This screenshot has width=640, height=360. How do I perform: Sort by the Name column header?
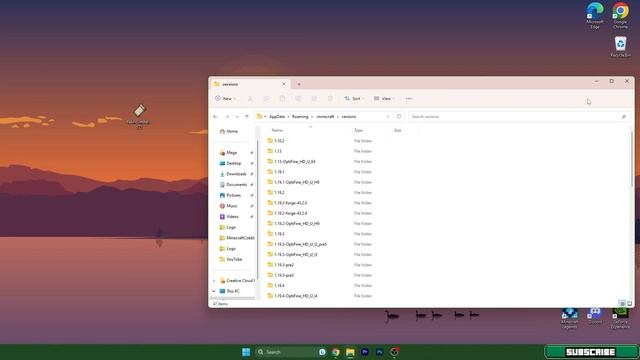(x=277, y=130)
